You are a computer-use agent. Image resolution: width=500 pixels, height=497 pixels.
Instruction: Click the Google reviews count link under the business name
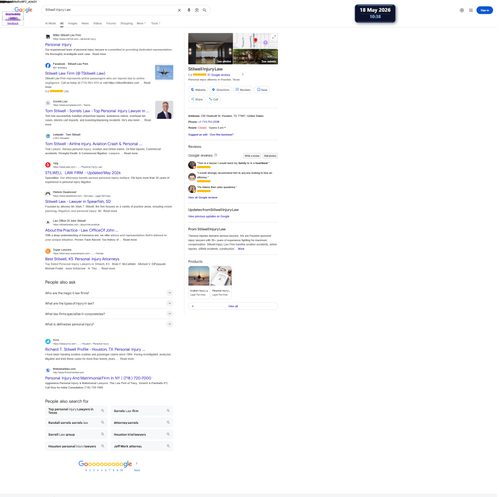220,75
